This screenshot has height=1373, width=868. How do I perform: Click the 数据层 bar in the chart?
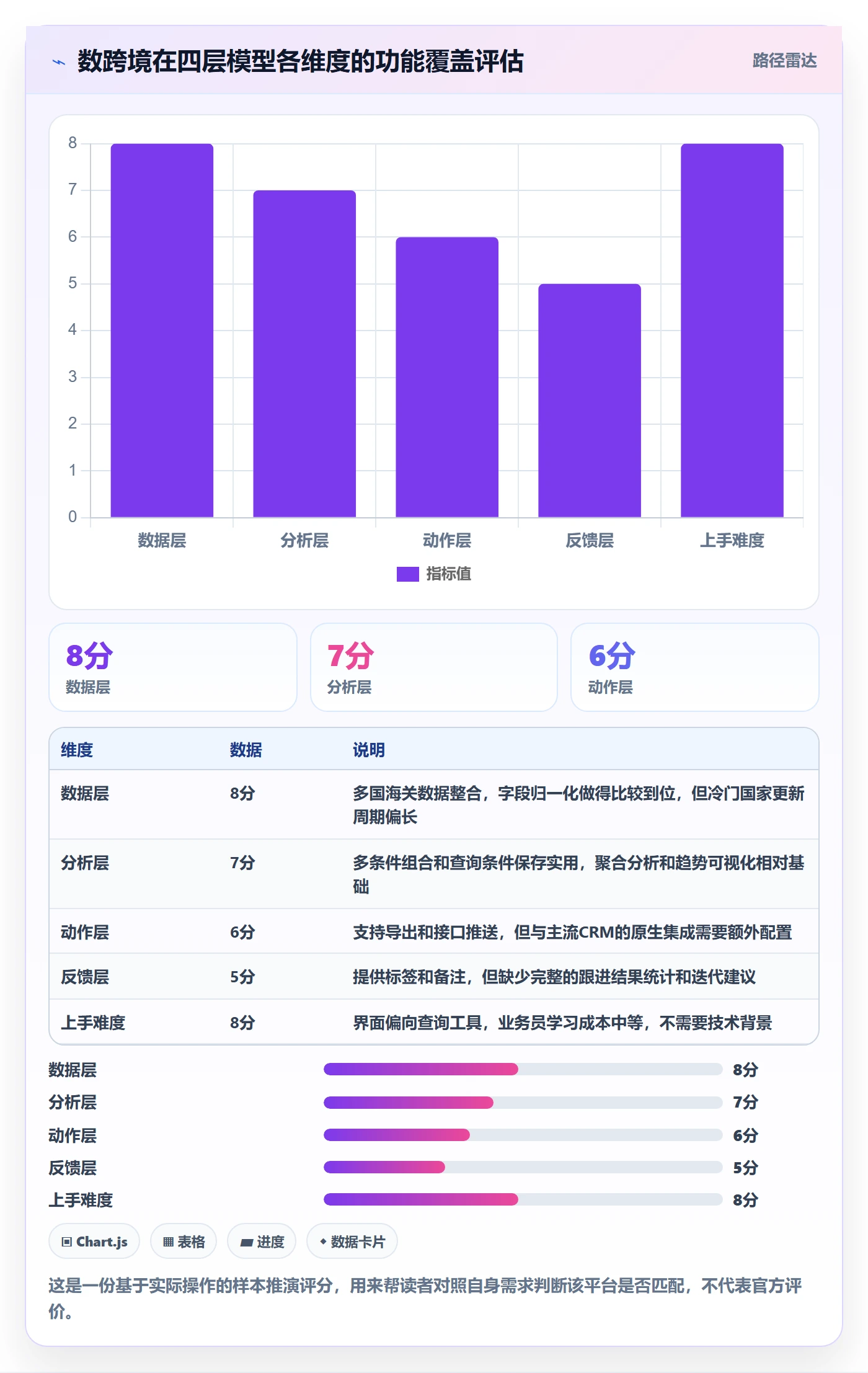(x=162, y=330)
